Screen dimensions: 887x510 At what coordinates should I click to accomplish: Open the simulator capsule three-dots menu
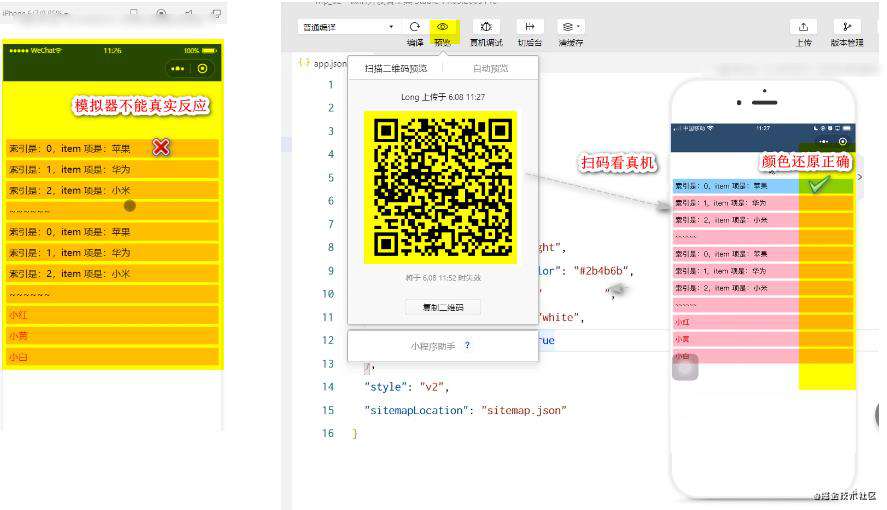click(178, 68)
